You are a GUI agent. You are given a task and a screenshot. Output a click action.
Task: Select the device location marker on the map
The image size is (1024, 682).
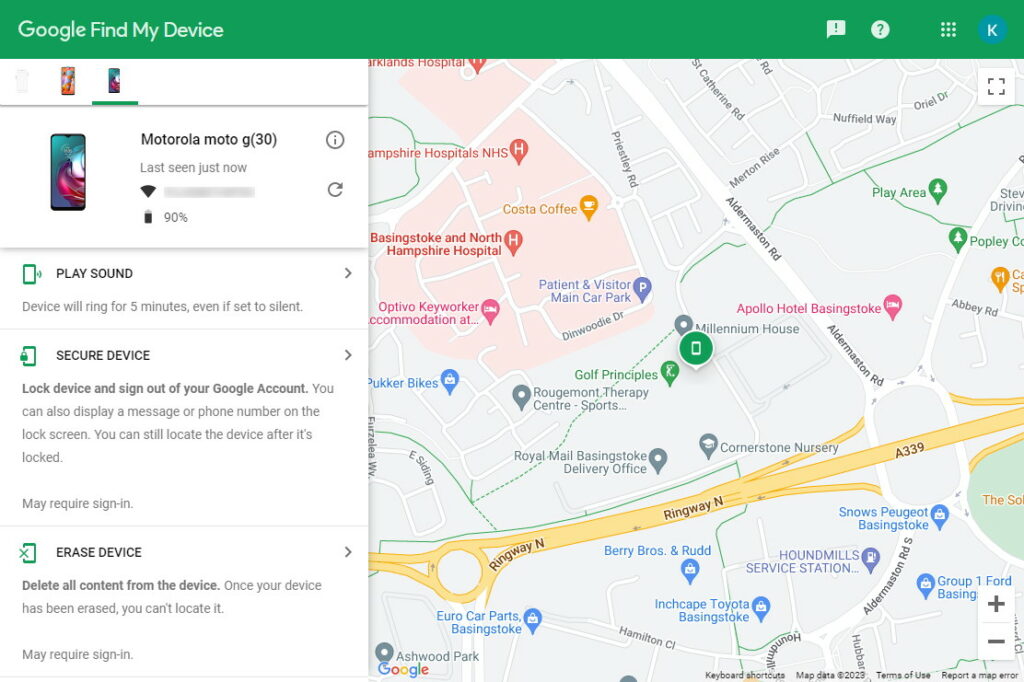click(x=696, y=348)
